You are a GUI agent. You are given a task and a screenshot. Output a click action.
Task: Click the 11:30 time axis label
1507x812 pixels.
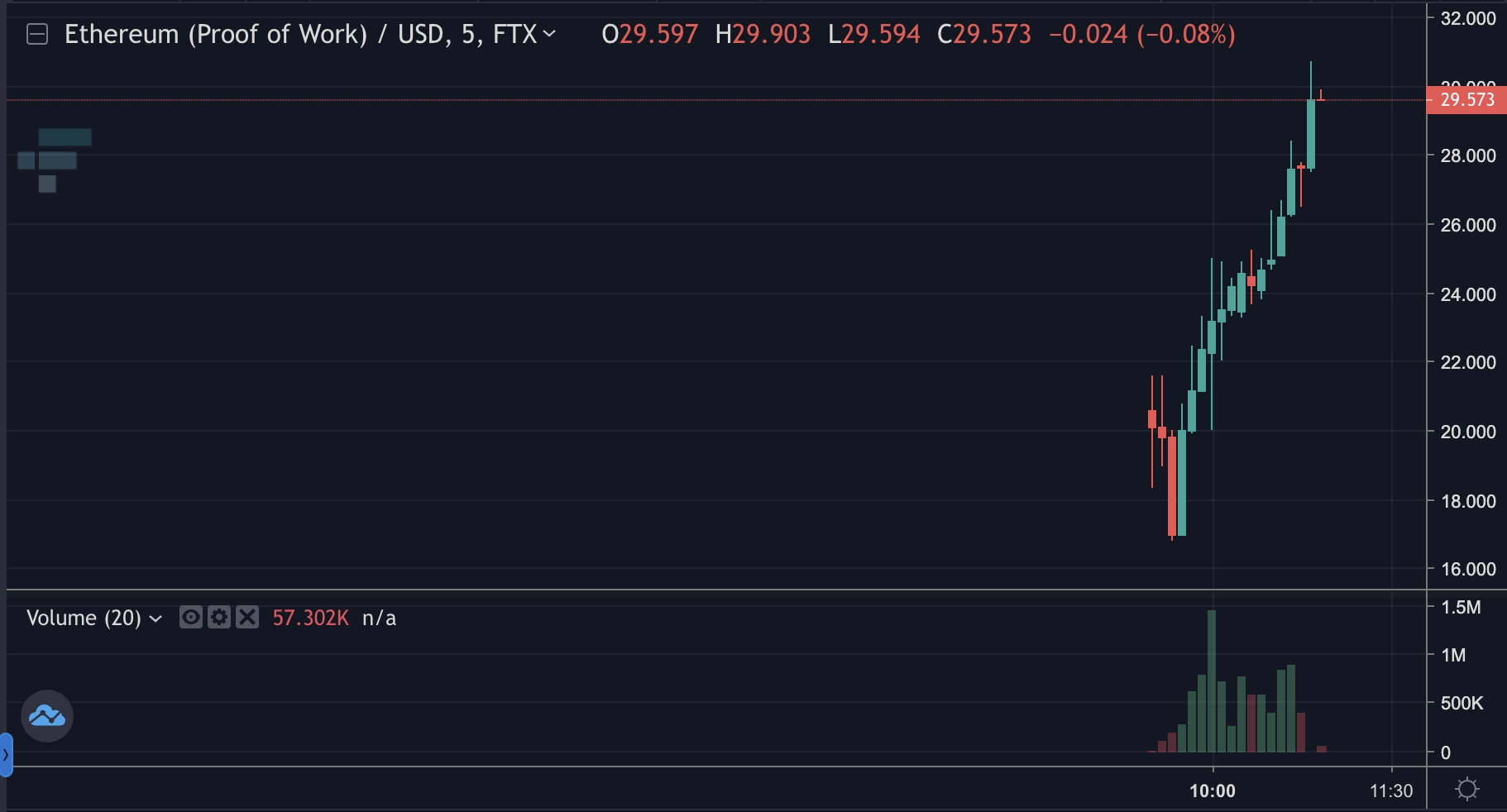(x=1391, y=791)
